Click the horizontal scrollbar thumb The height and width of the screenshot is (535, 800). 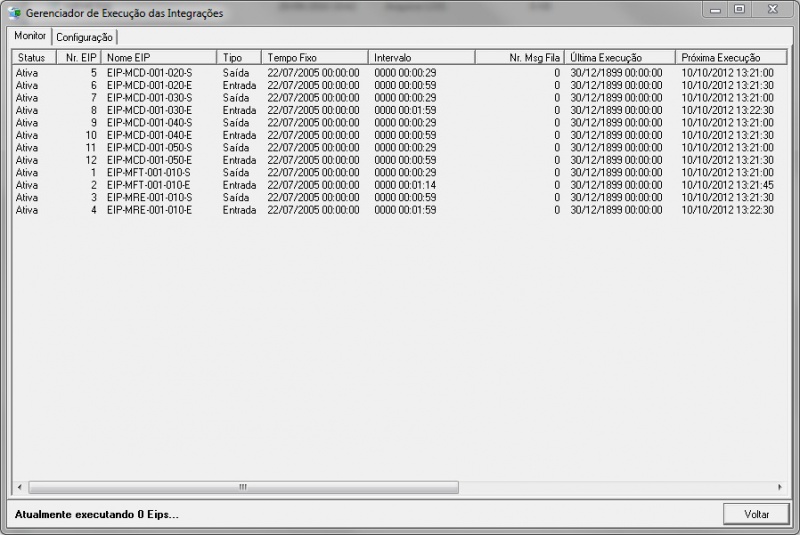243,488
